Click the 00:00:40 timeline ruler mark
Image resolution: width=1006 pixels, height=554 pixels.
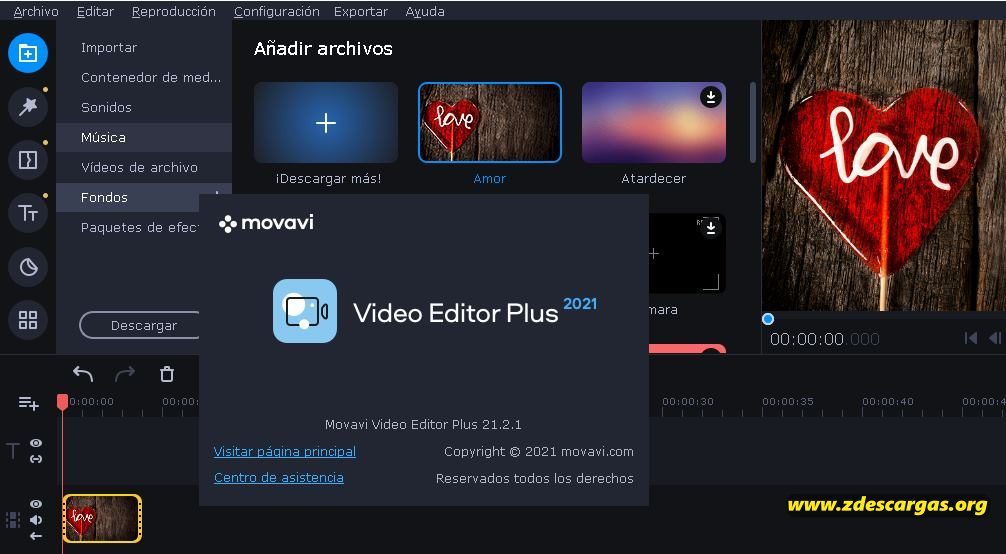(888, 401)
